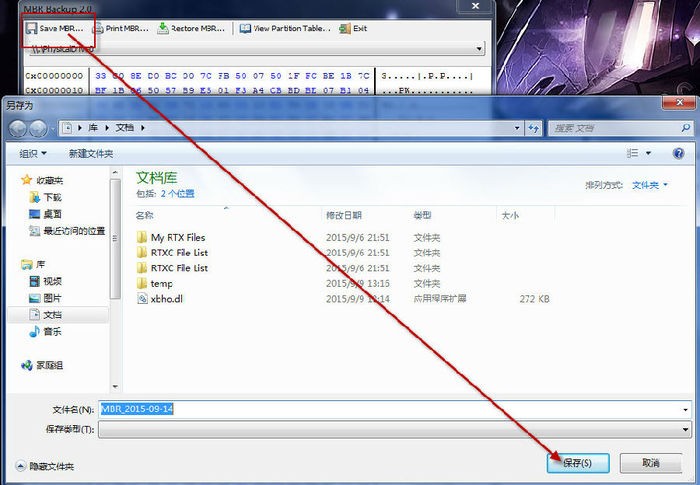Change sort order via 文件夹 dropdown

(651, 185)
